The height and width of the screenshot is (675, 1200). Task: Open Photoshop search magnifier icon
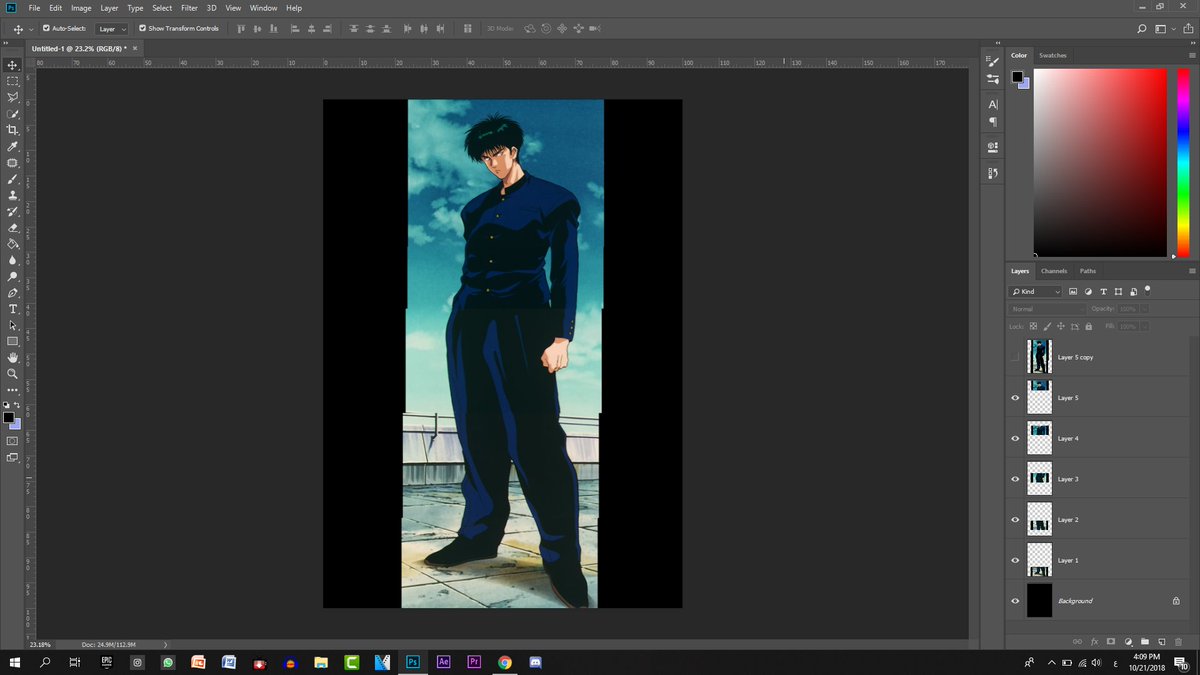(x=1142, y=29)
